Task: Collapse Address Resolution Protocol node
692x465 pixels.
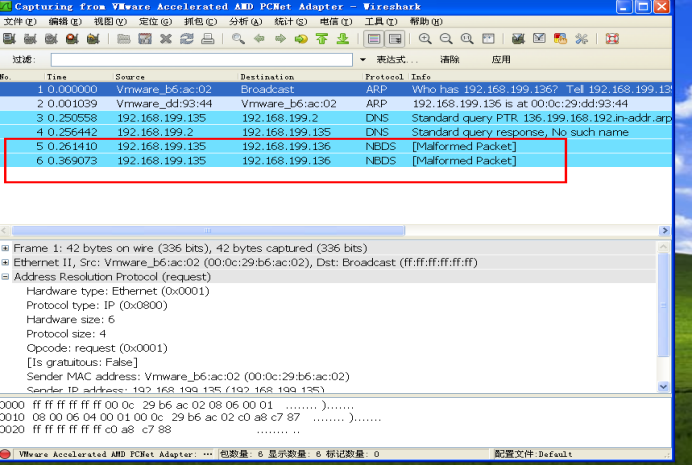Action: point(5,277)
